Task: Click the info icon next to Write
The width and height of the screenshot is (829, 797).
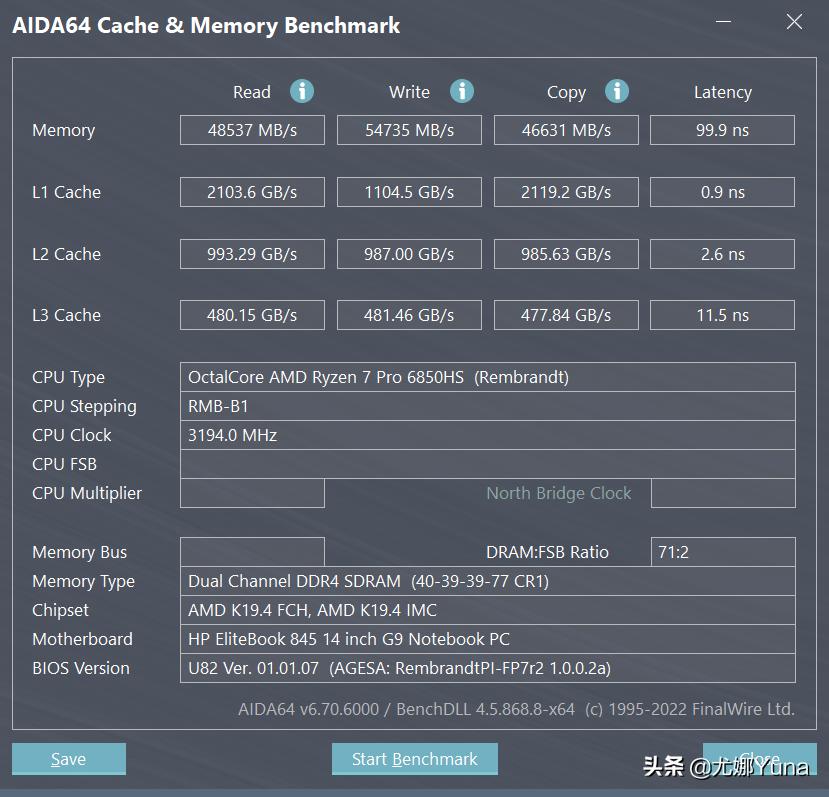Action: click(462, 91)
